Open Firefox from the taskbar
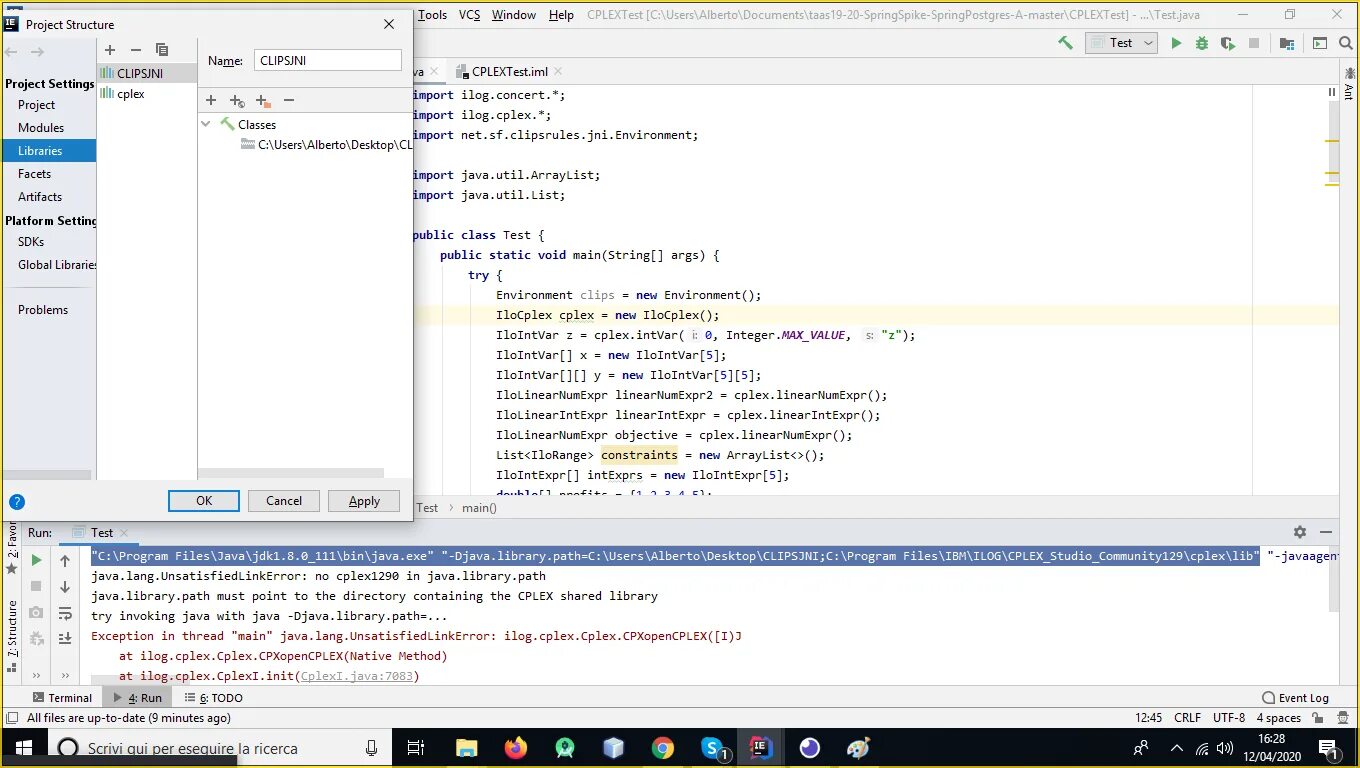Image resolution: width=1360 pixels, height=768 pixels. pyautogui.click(x=516, y=748)
